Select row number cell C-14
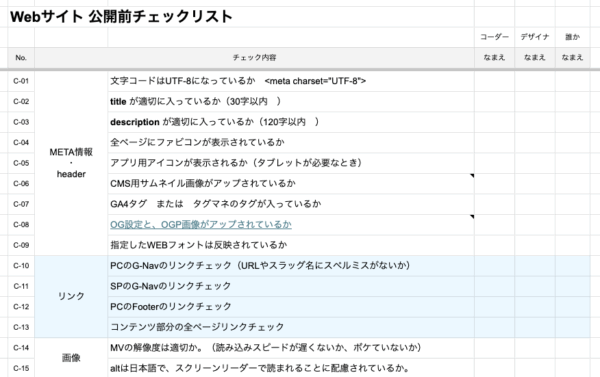600x377 pixels. [21, 348]
